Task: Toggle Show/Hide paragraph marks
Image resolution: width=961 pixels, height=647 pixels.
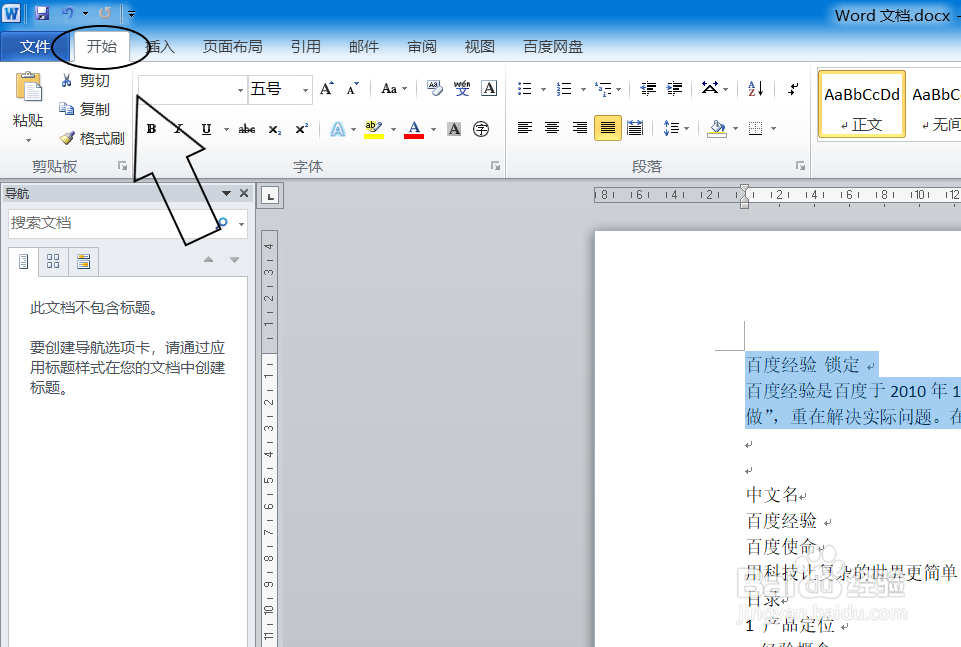Action: pos(792,89)
